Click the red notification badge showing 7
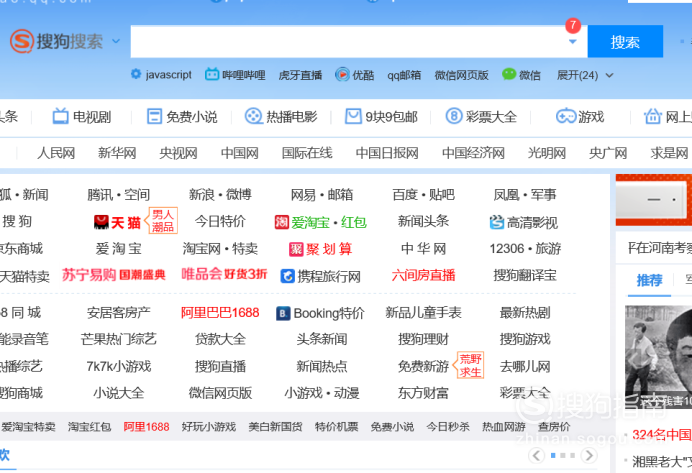 [573, 25]
